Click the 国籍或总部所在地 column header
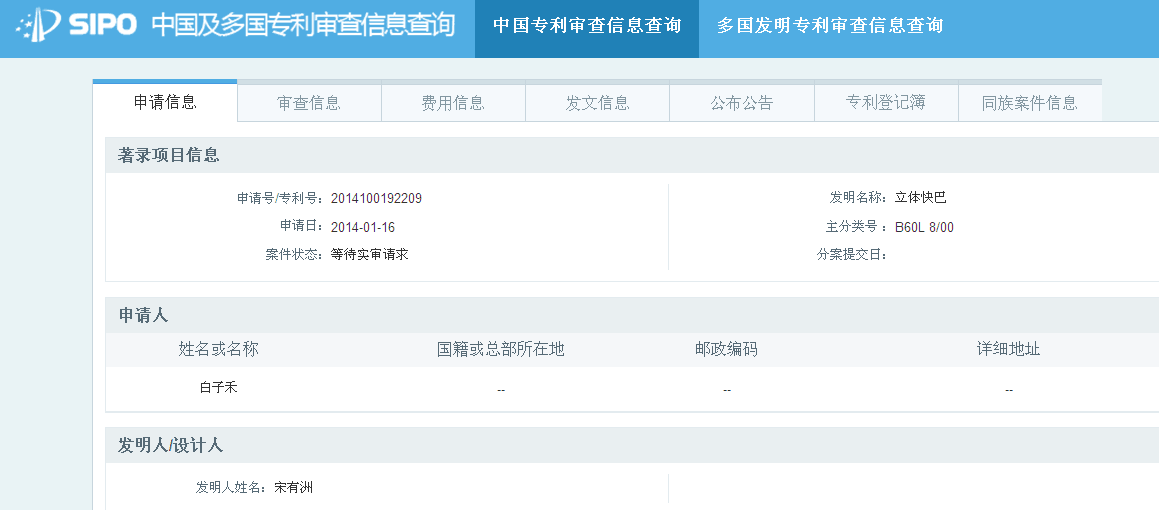The height and width of the screenshot is (510, 1159). pyautogui.click(x=500, y=349)
